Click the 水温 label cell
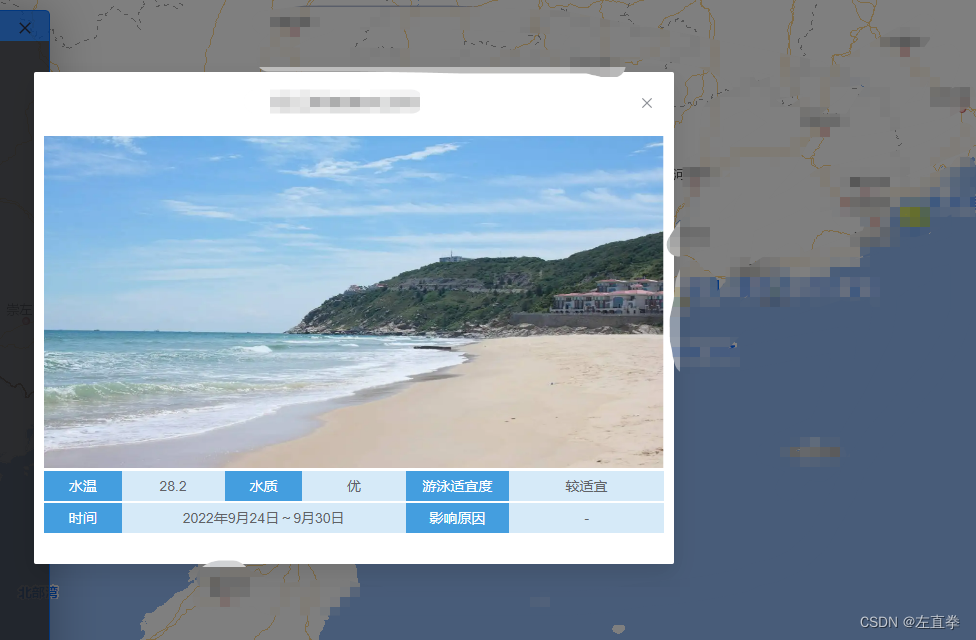976x640 pixels. [83, 486]
